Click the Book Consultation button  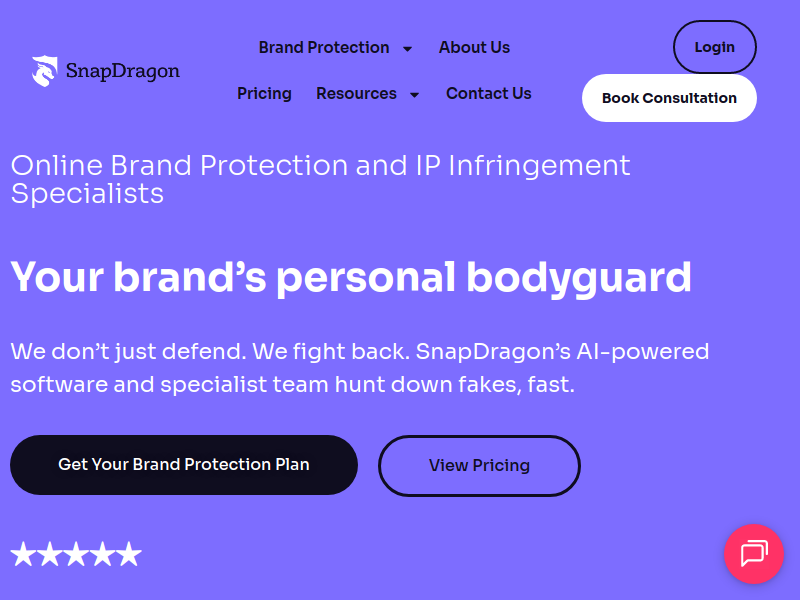(669, 98)
